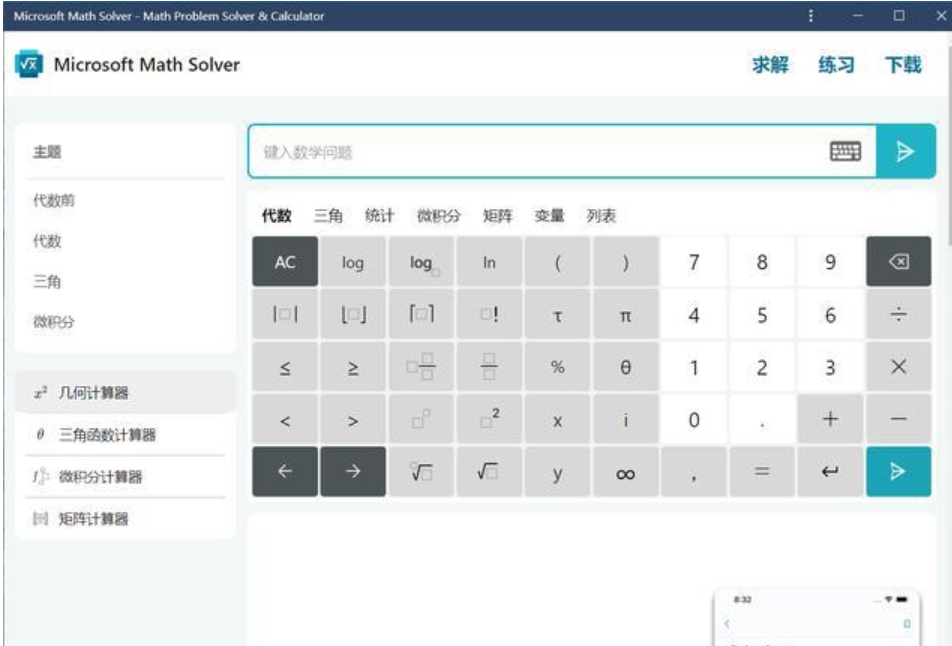Click the pi constant key
Image resolution: width=952 pixels, height=646 pixels.
[x=625, y=314]
